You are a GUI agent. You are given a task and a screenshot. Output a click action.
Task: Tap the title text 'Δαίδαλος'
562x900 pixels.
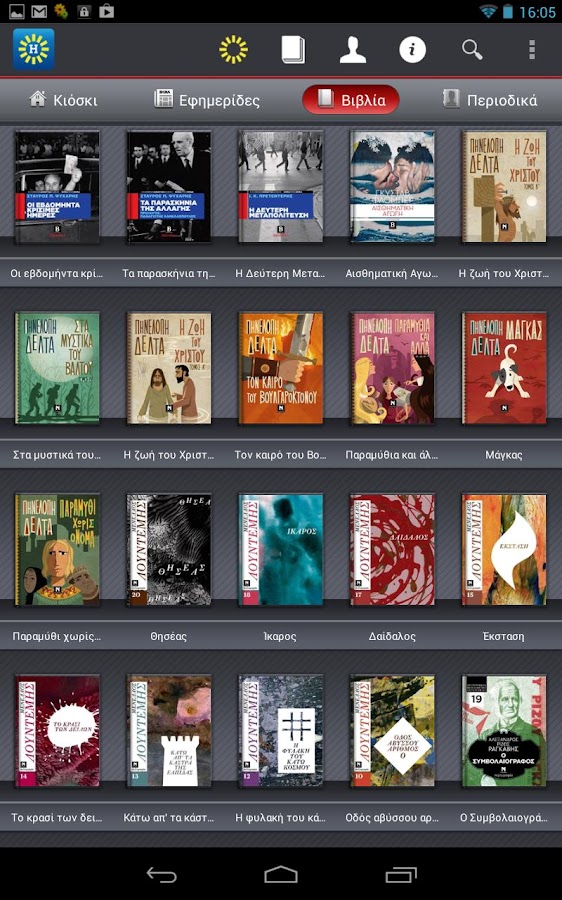pos(393,637)
